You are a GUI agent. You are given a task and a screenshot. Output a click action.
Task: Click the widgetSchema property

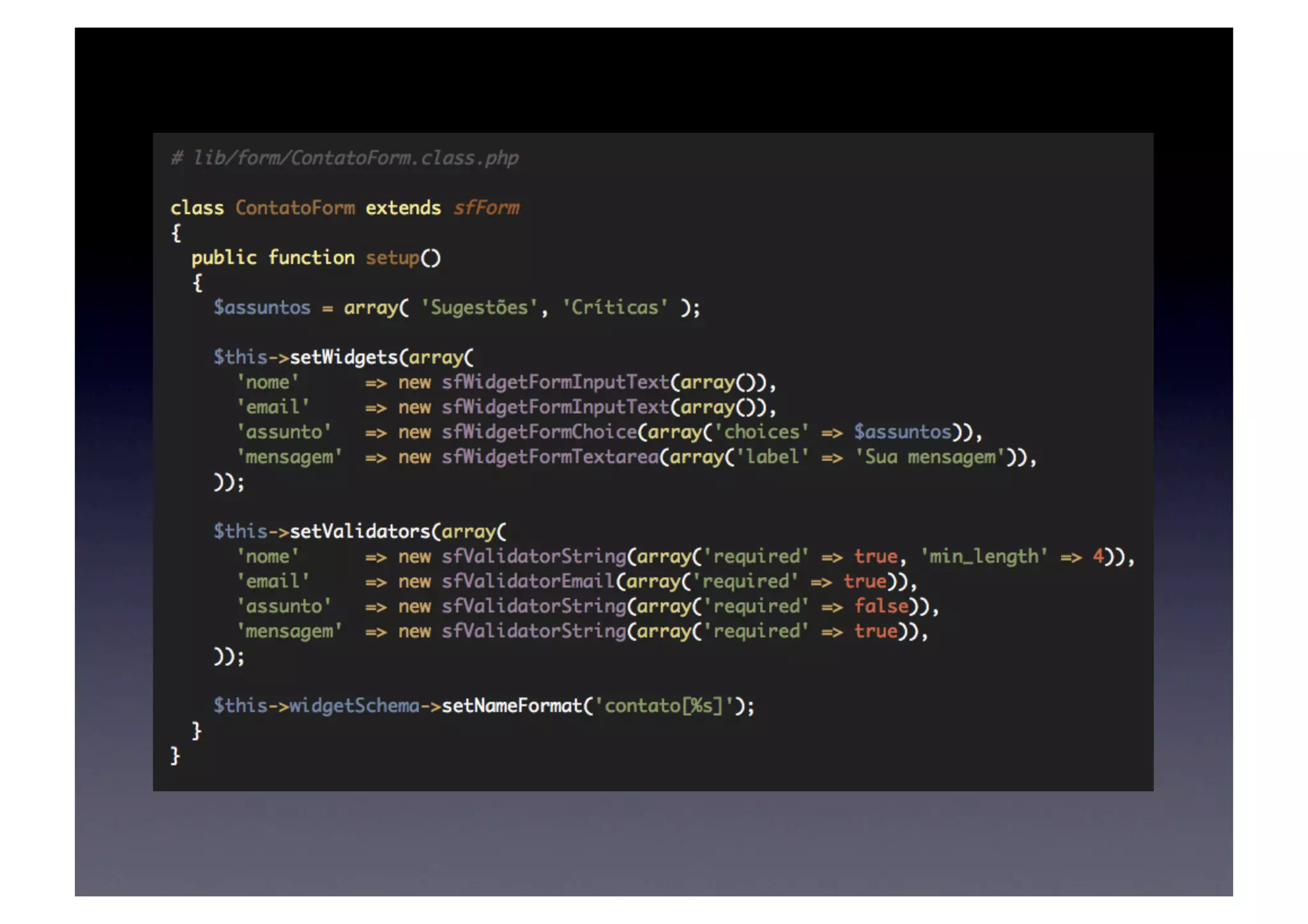coord(354,706)
